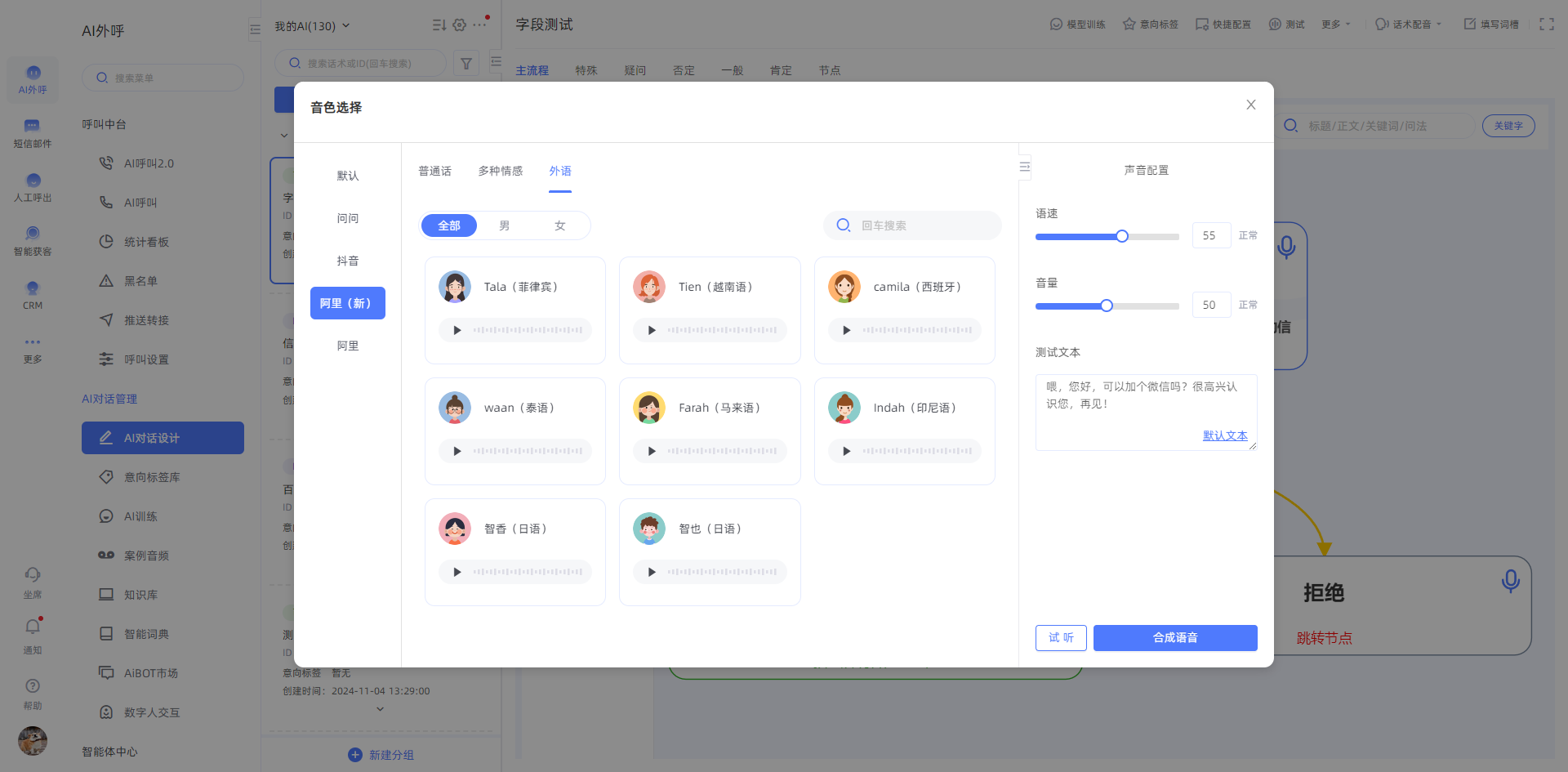Image resolution: width=1568 pixels, height=772 pixels.
Task: Choose the 抖音 voice provider
Action: (348, 261)
